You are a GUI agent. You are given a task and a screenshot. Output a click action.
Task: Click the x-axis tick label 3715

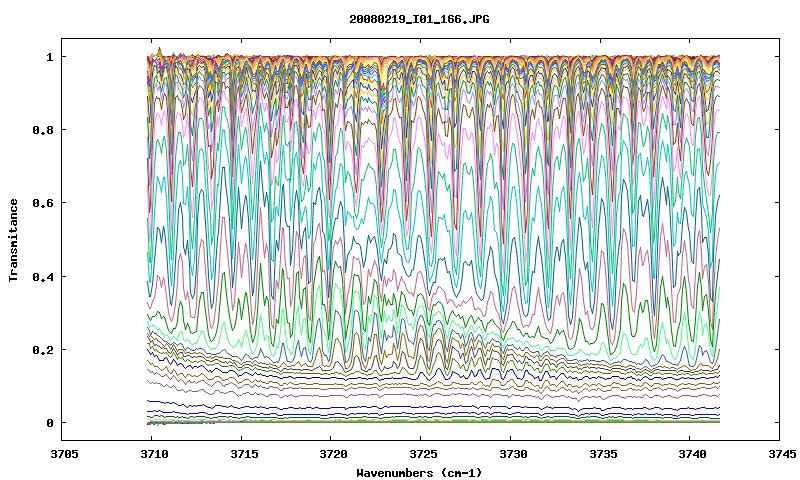(244, 453)
